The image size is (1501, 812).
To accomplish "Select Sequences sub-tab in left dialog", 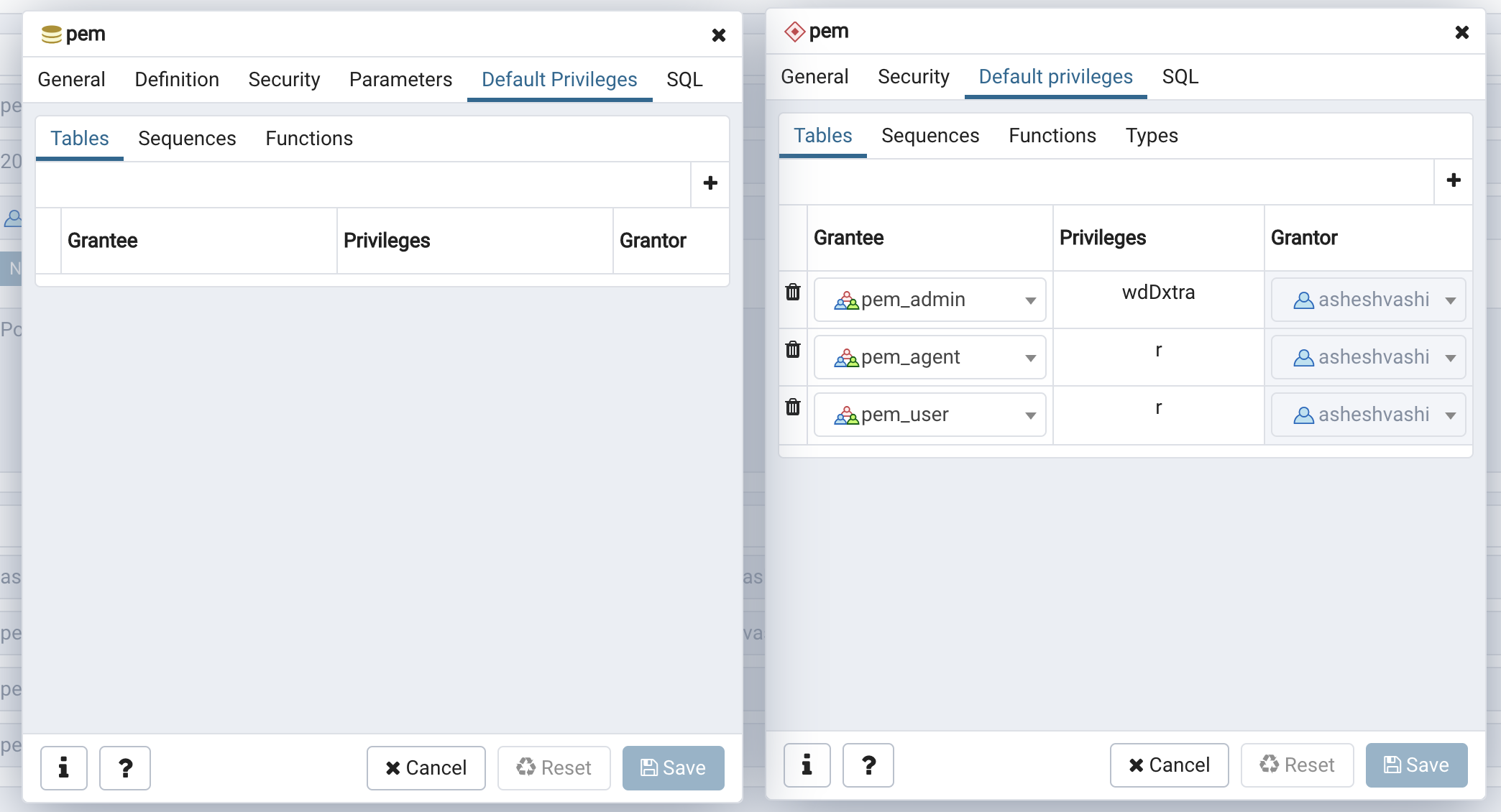I will [187, 139].
